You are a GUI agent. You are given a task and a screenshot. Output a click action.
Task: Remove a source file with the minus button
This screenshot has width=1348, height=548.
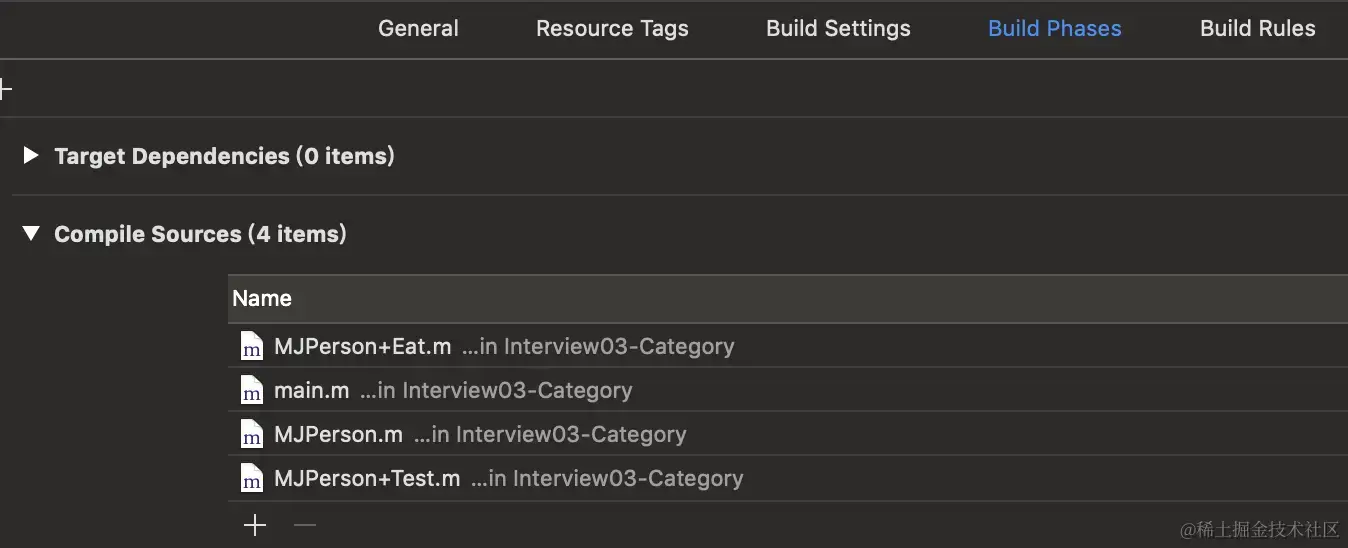point(305,525)
